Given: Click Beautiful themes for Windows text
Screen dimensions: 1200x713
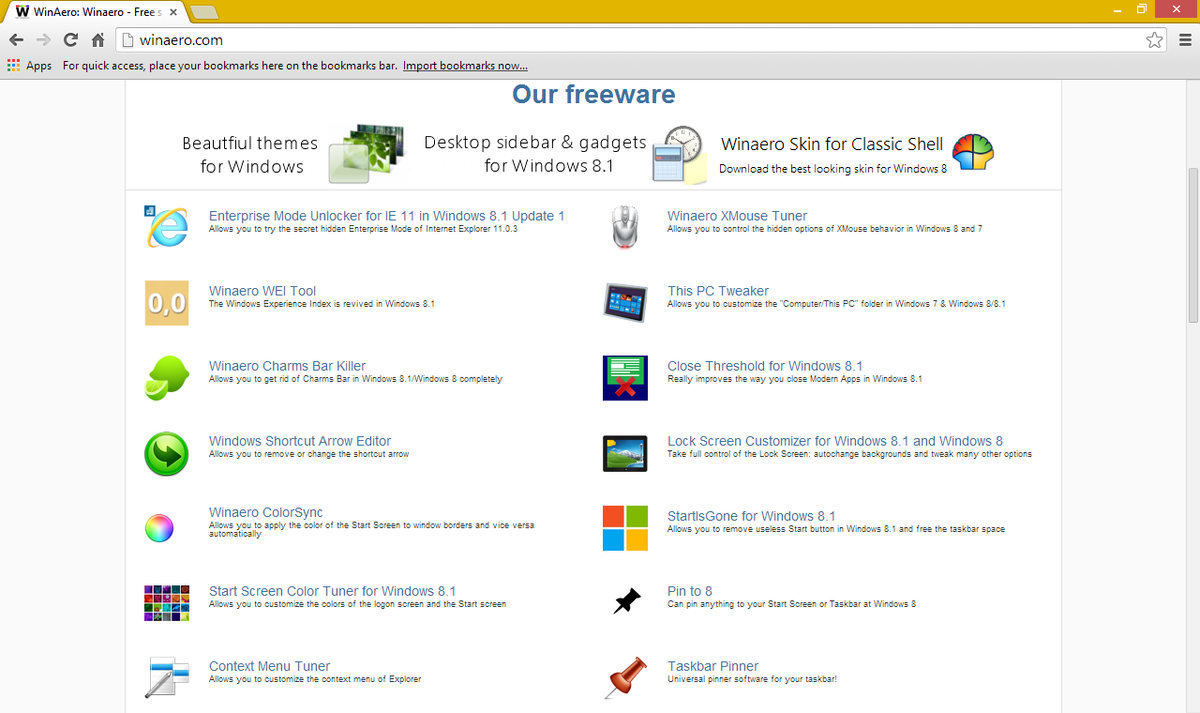Looking at the screenshot, I should tap(250, 155).
